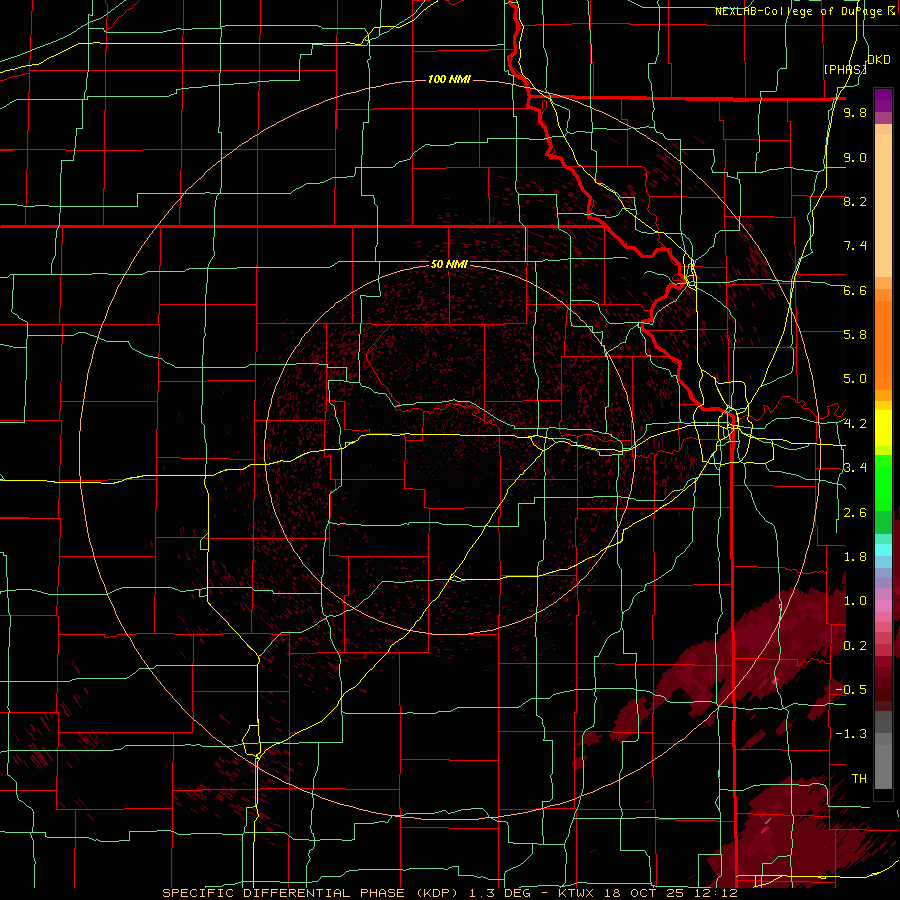Click the SPECIFIC DIFFERENTIAL PHASE (KDP) caption

coord(313,893)
